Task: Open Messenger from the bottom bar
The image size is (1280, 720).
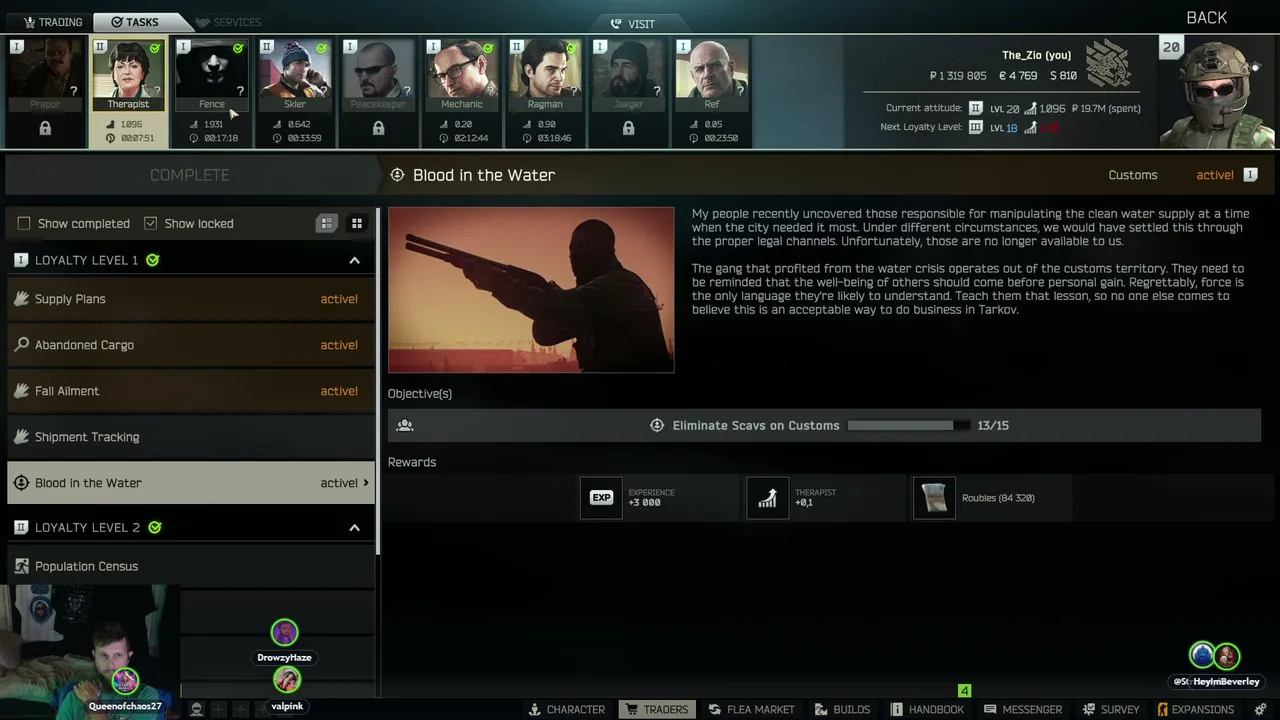Action: point(1023,709)
